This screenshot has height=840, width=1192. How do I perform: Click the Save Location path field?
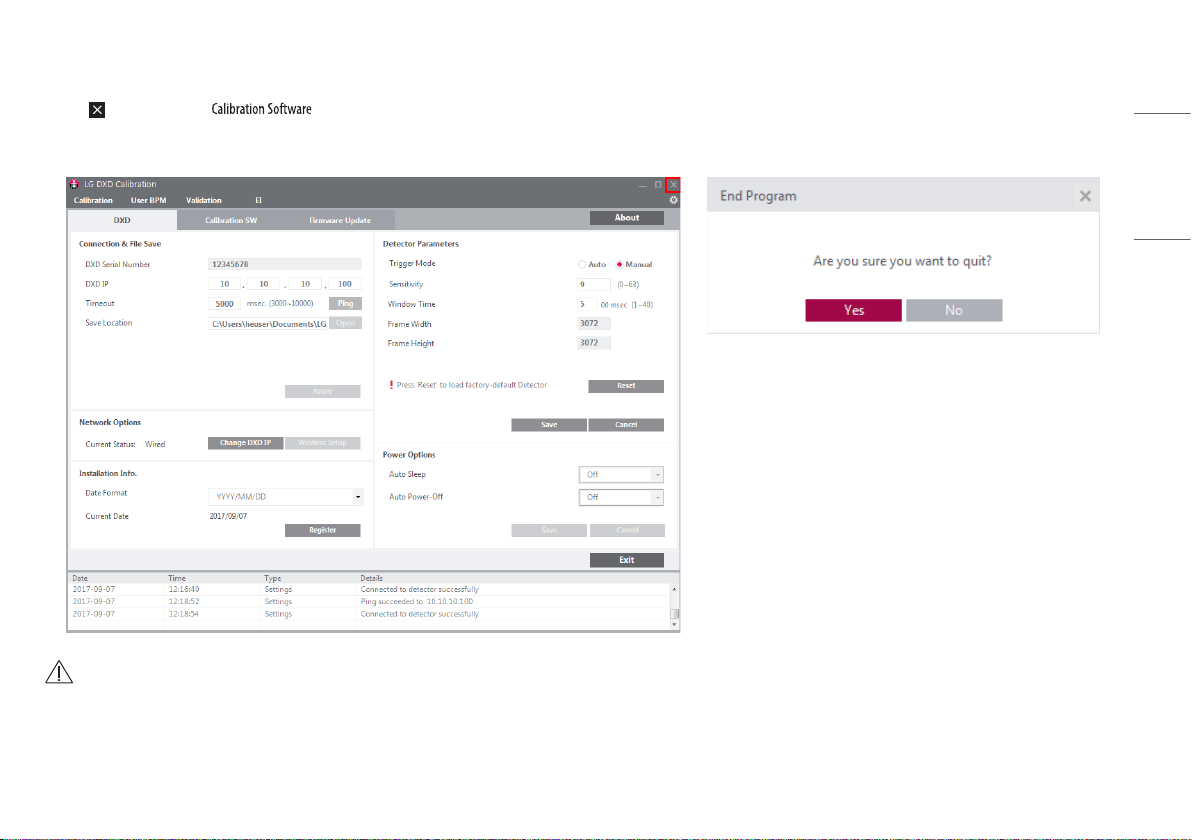tap(268, 324)
